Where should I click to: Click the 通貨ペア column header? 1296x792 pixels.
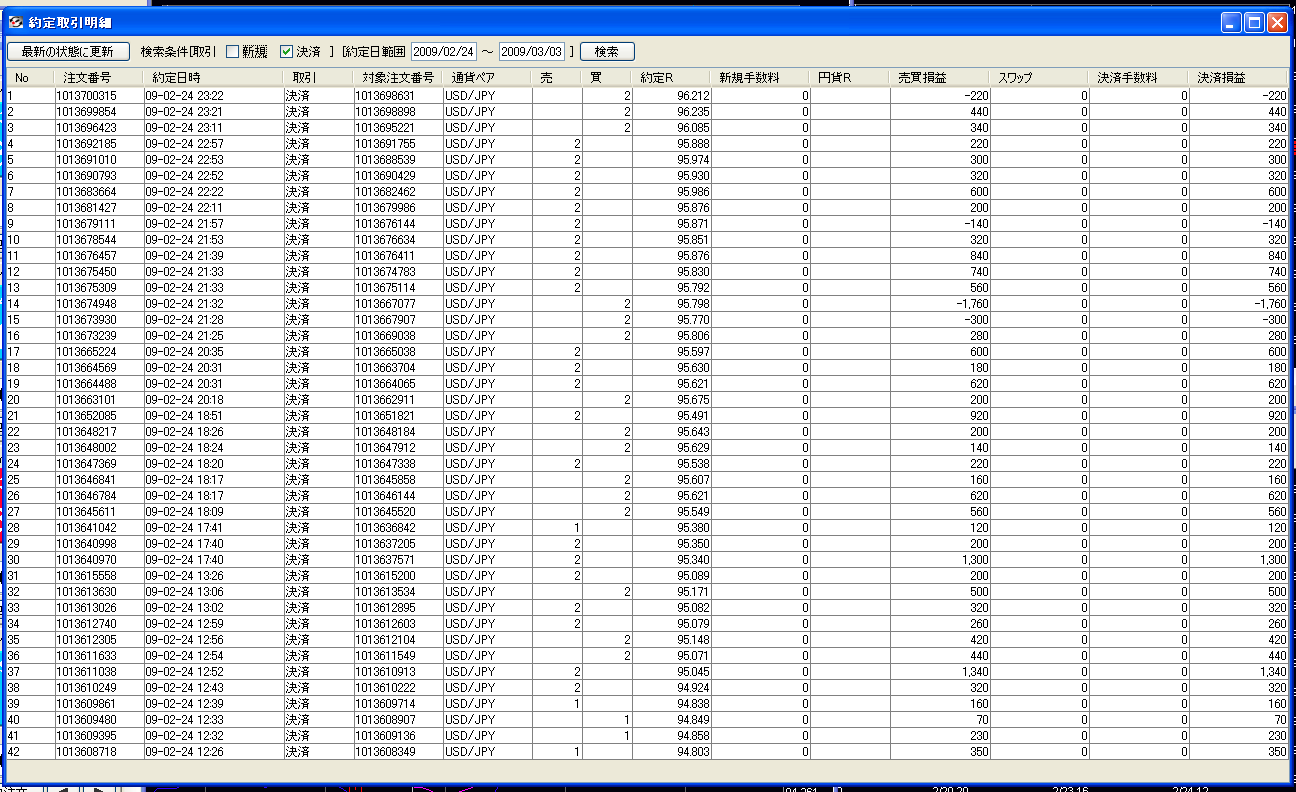click(487, 77)
